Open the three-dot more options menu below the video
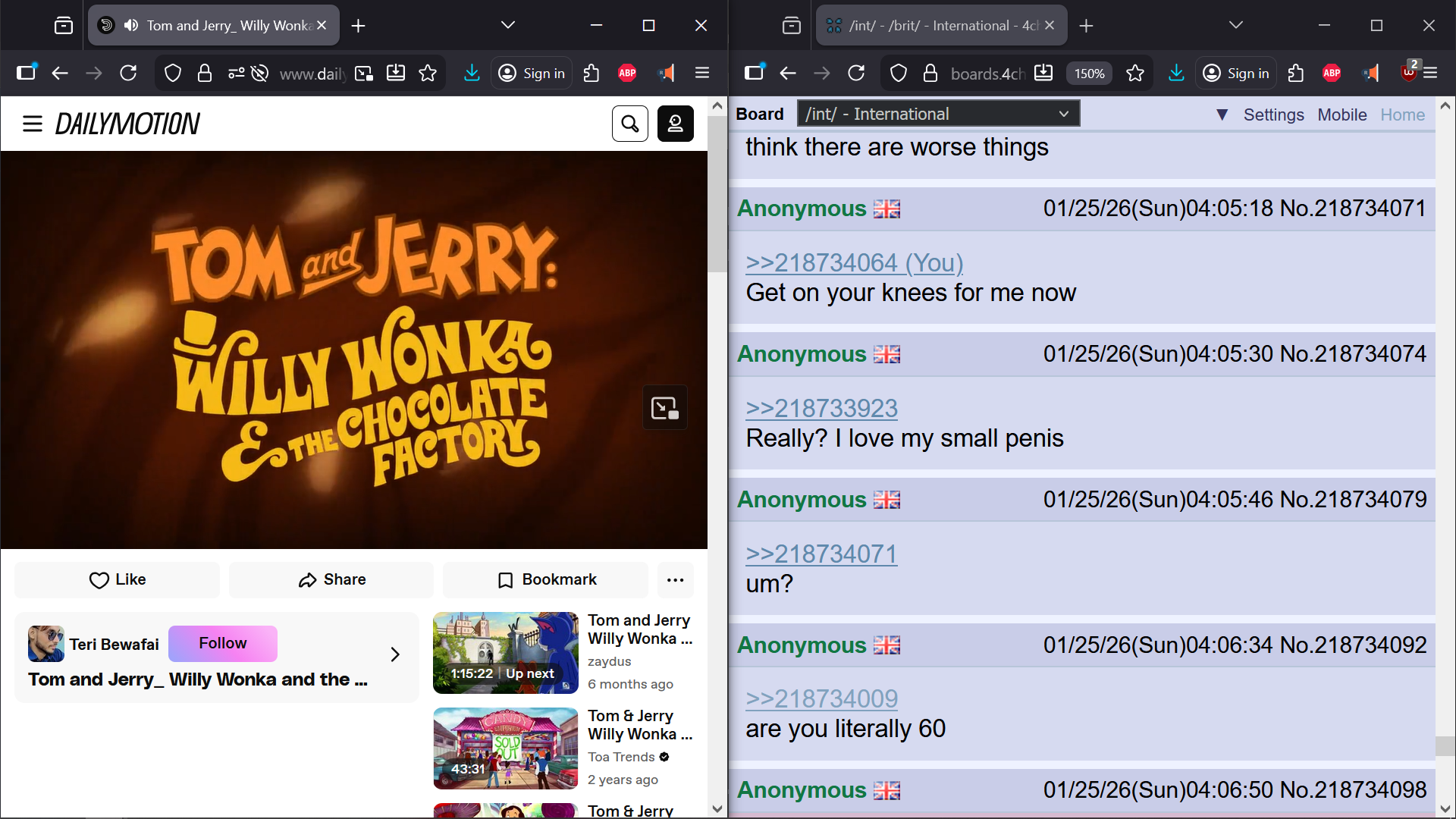Screen dimensions: 1456x819 (x=675, y=579)
